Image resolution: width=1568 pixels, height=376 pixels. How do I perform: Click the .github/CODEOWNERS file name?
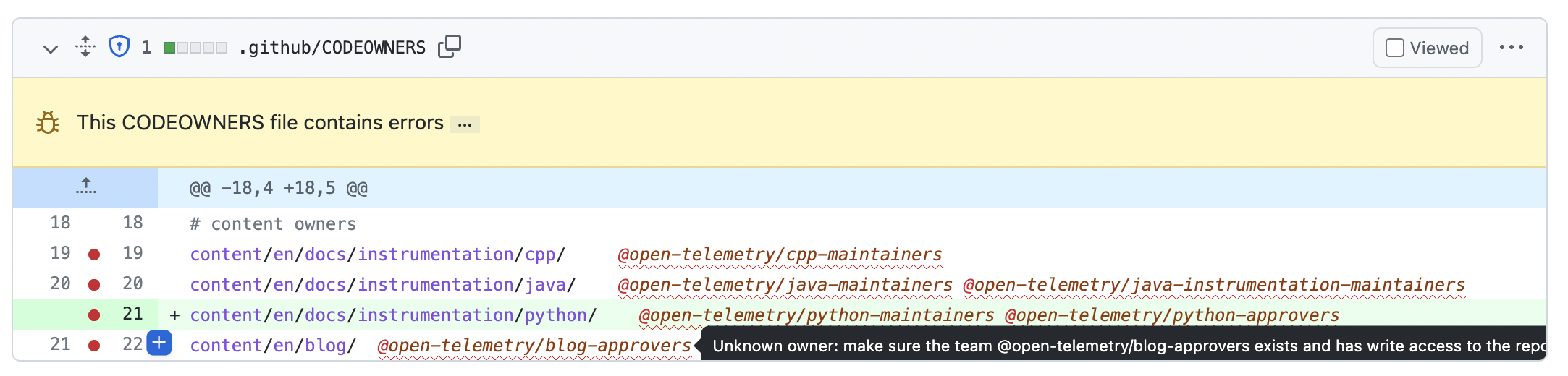(x=332, y=48)
